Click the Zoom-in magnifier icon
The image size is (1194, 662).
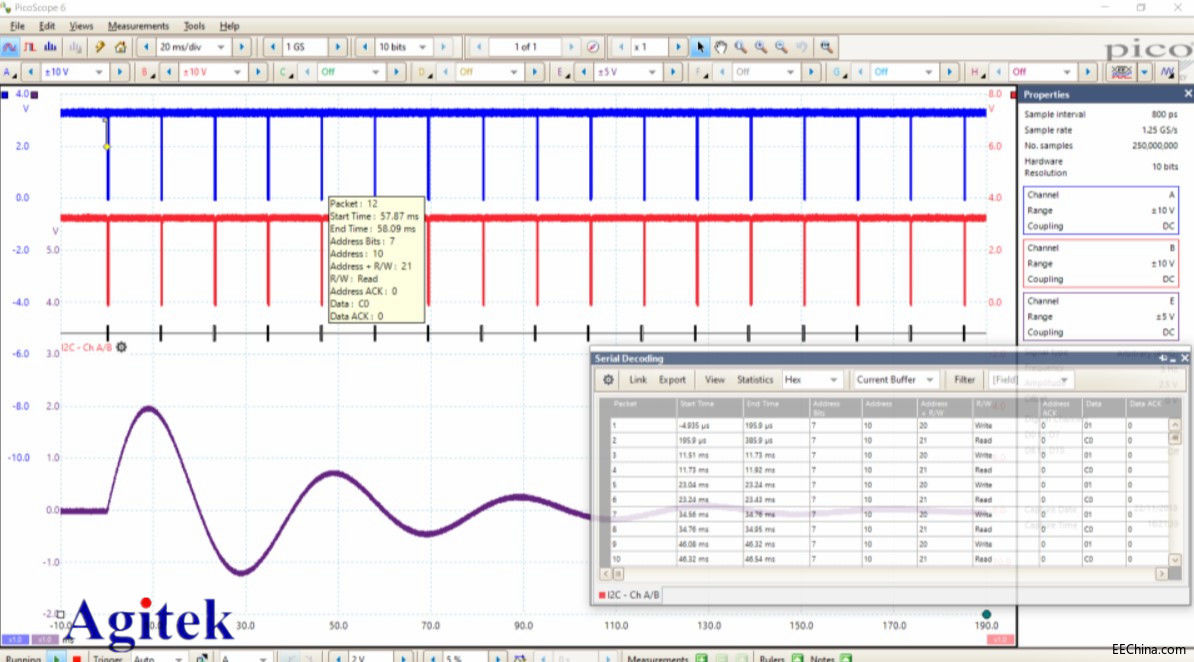pos(761,47)
